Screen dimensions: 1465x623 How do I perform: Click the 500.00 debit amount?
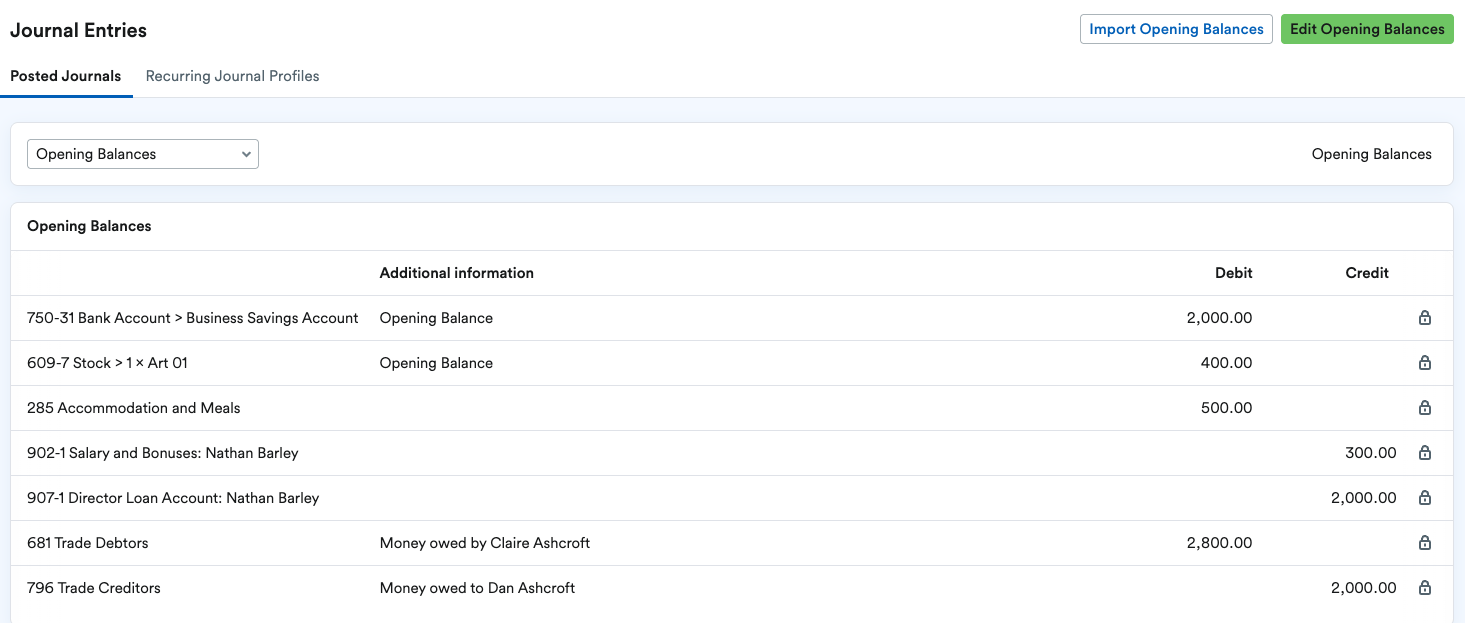1226,408
